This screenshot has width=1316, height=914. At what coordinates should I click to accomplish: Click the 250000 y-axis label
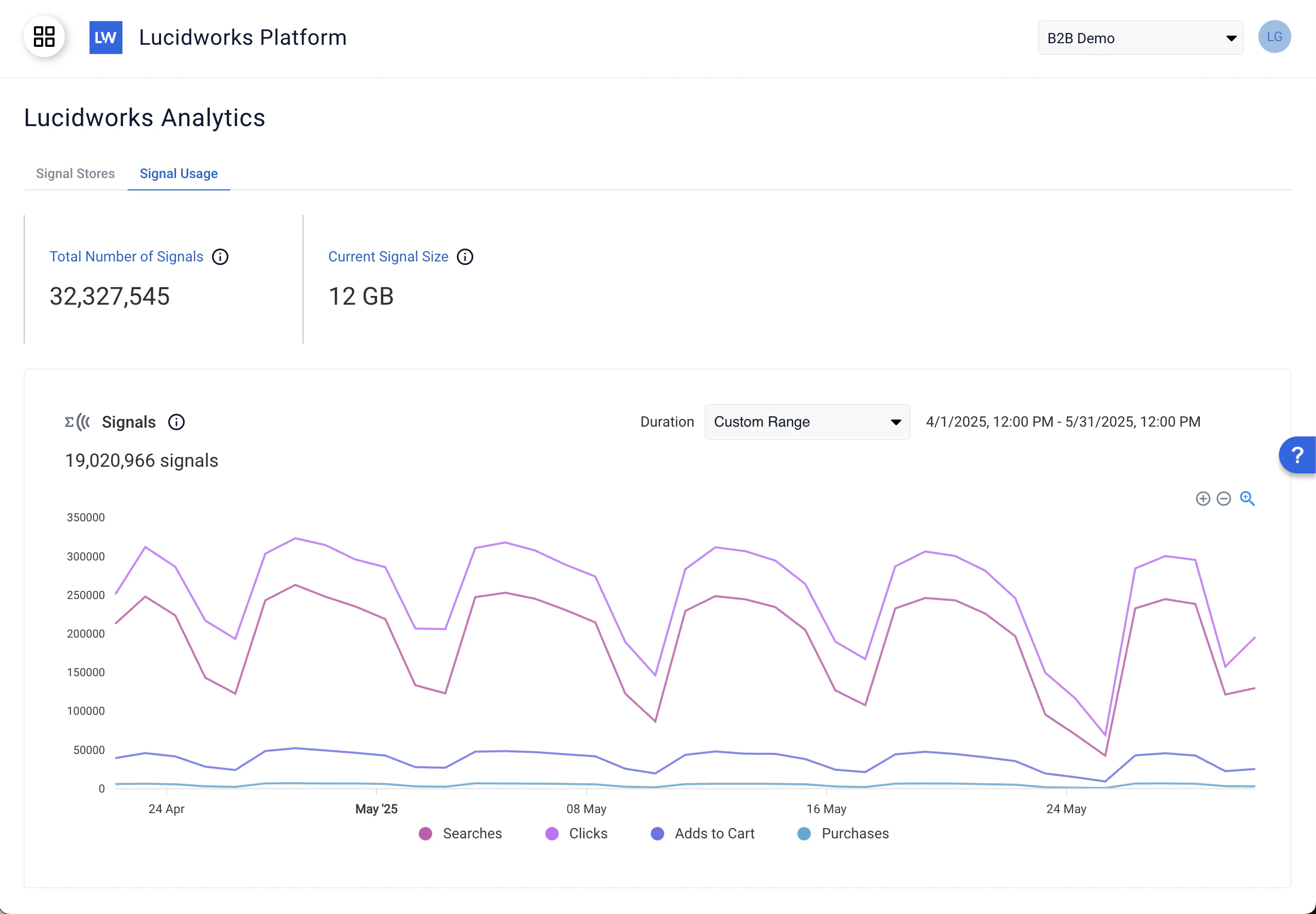click(x=86, y=595)
